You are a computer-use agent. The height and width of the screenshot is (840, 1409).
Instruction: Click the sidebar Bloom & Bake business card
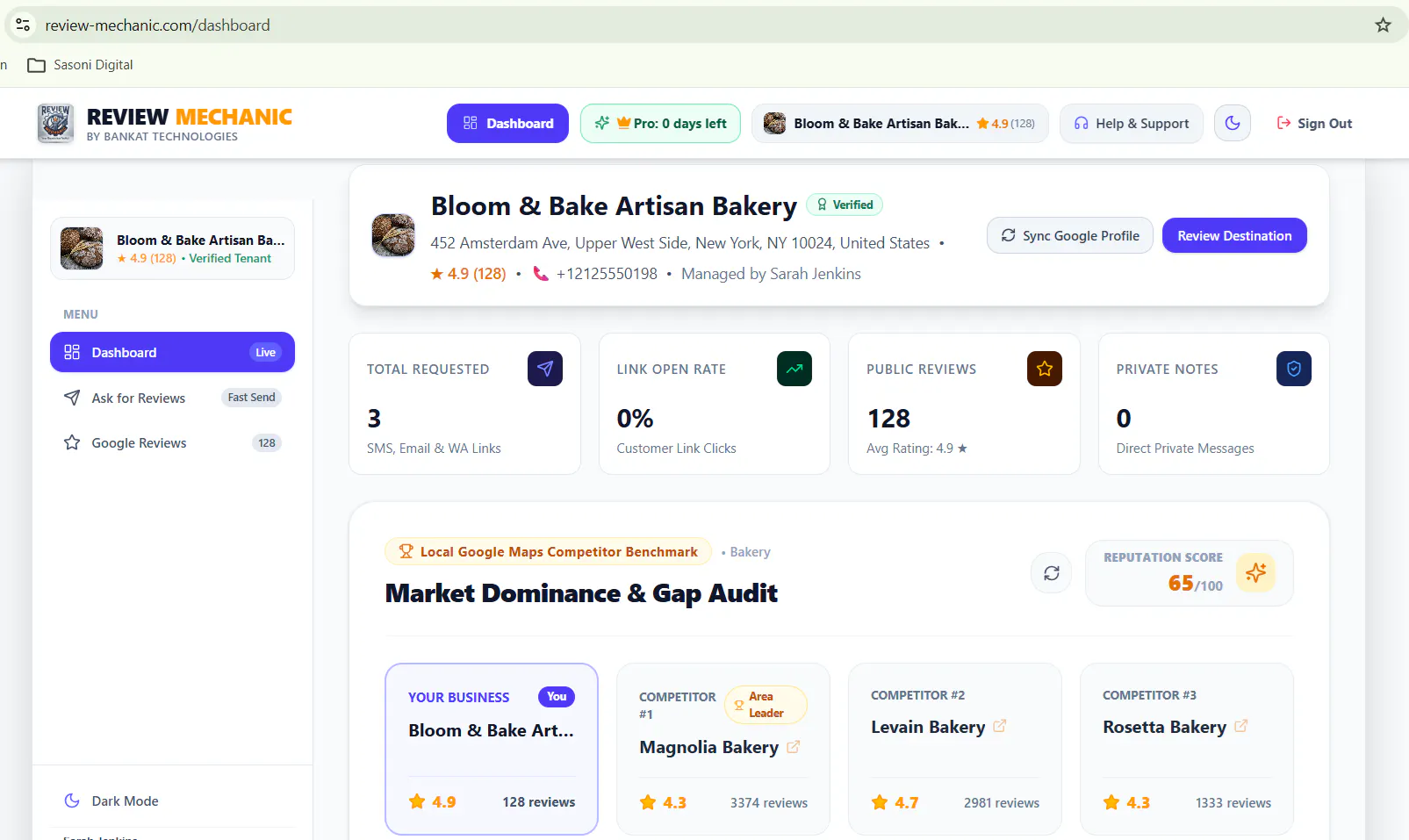pos(172,248)
